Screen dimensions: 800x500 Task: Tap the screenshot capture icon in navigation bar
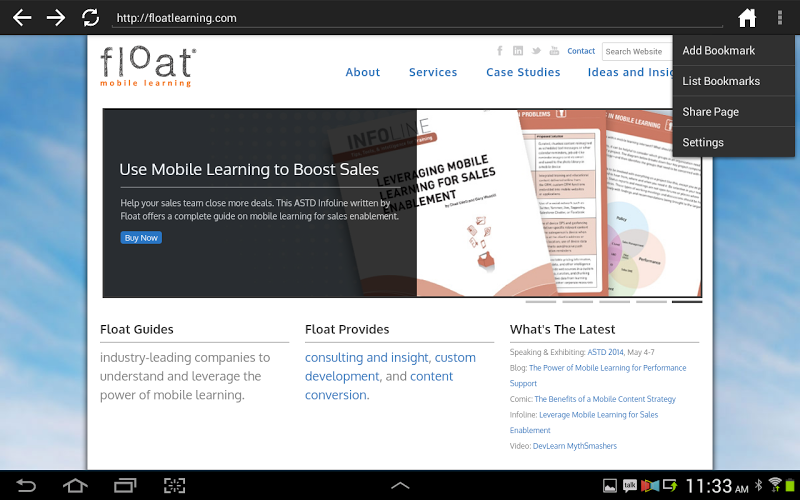pyautogui.click(x=174, y=485)
